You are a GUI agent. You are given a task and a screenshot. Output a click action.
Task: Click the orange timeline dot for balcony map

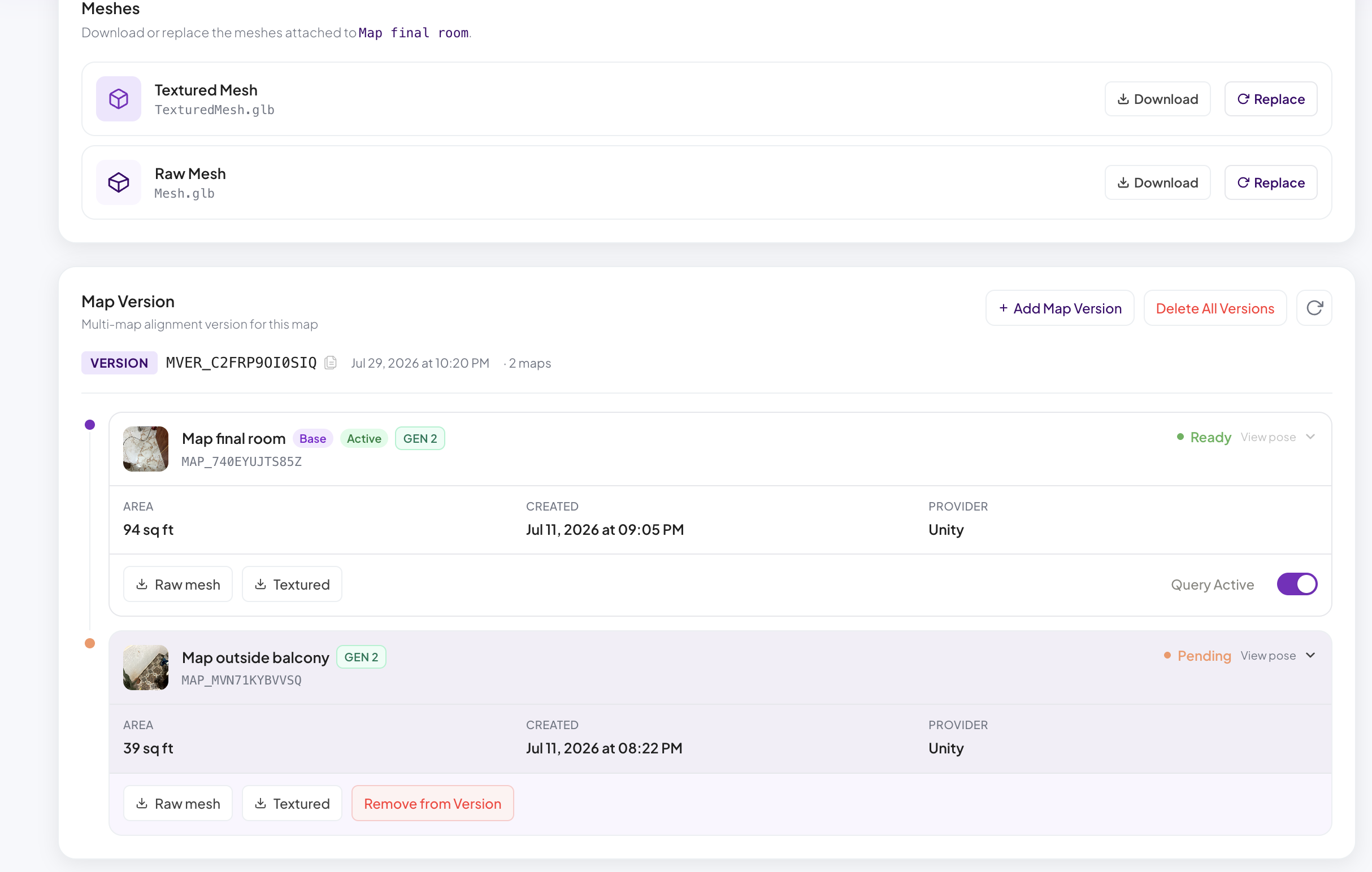(89, 643)
